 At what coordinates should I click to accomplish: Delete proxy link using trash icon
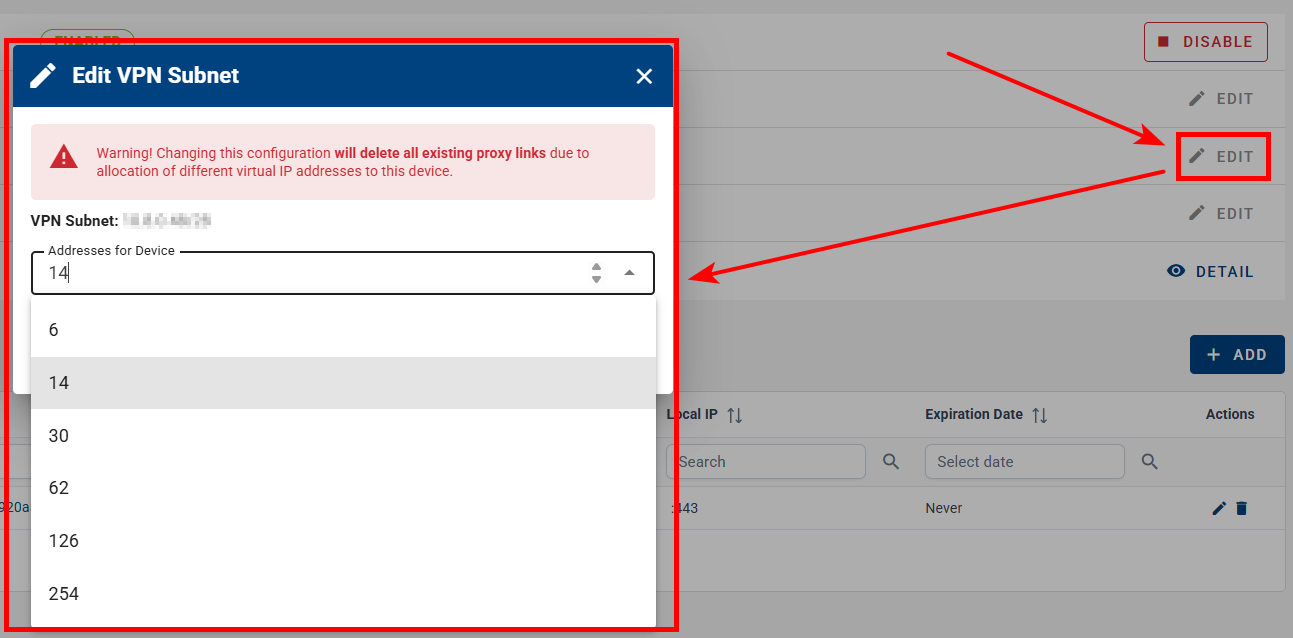1241,508
